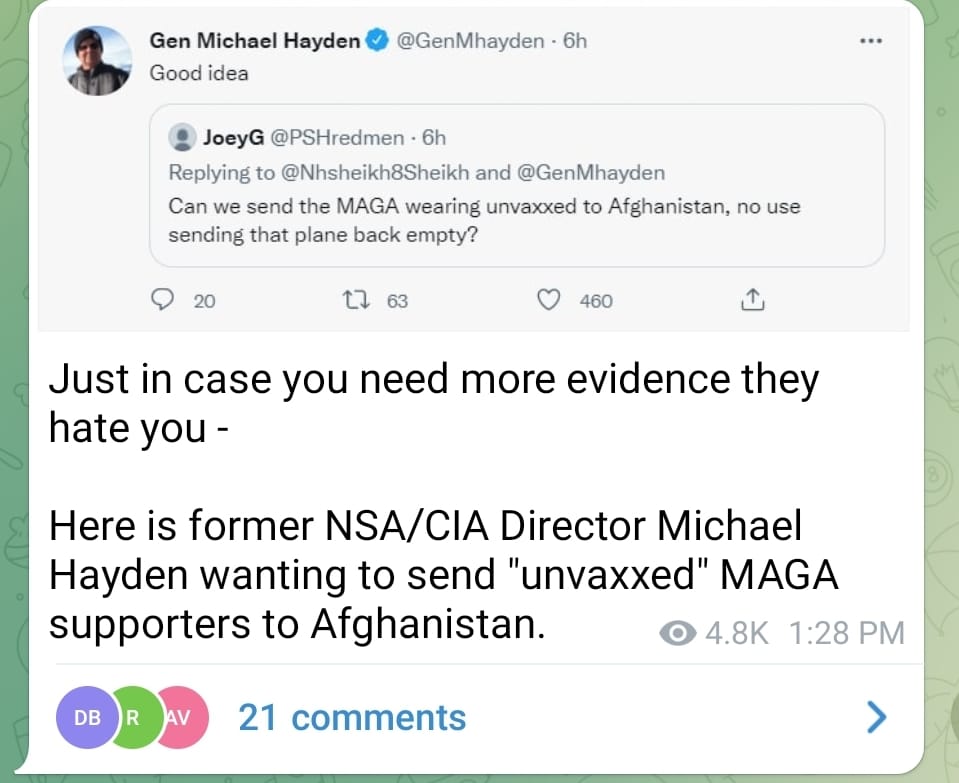Click the purple DB commenter avatar
The width and height of the screenshot is (959, 783).
(x=86, y=717)
